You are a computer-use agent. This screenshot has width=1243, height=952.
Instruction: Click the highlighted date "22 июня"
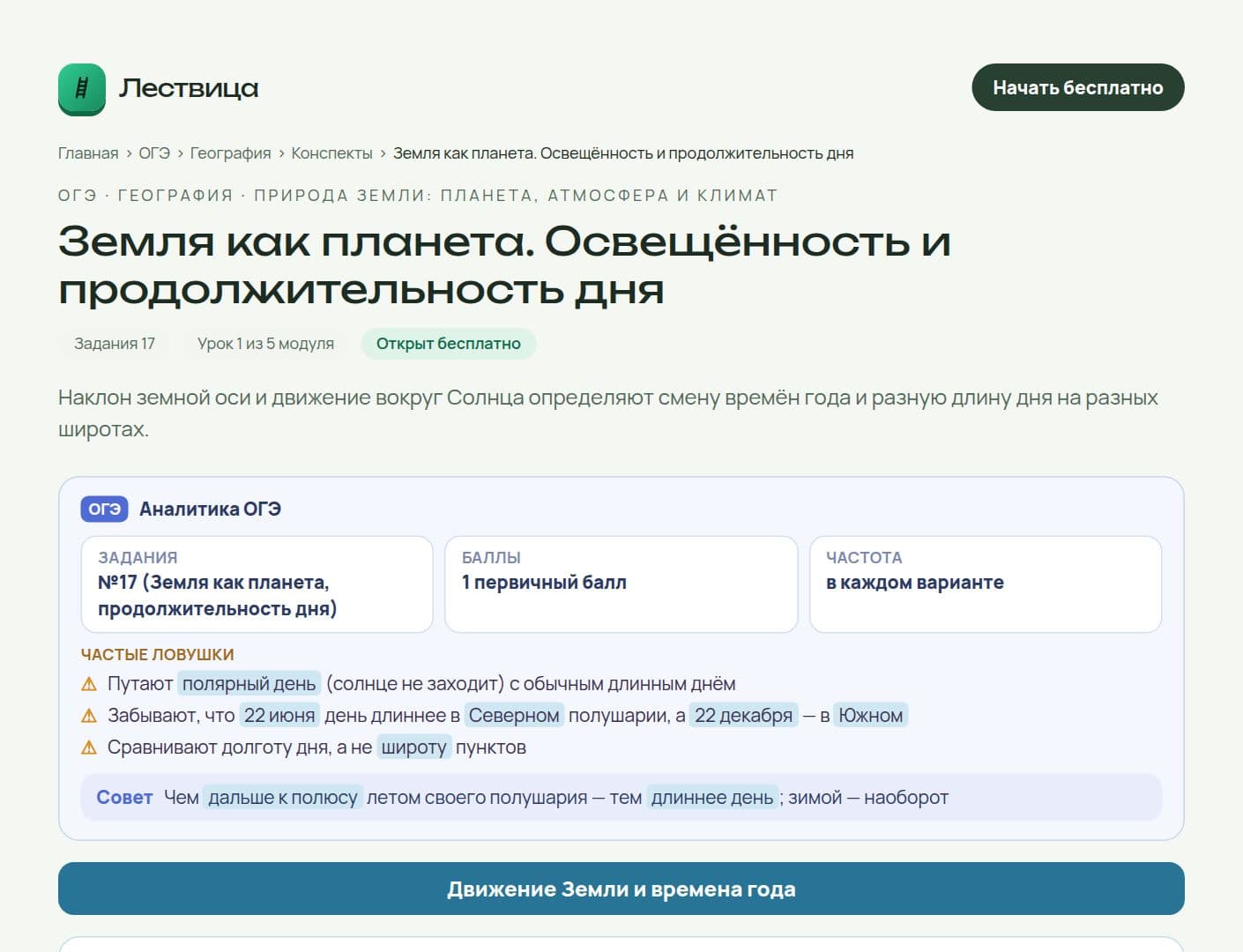pos(279,716)
